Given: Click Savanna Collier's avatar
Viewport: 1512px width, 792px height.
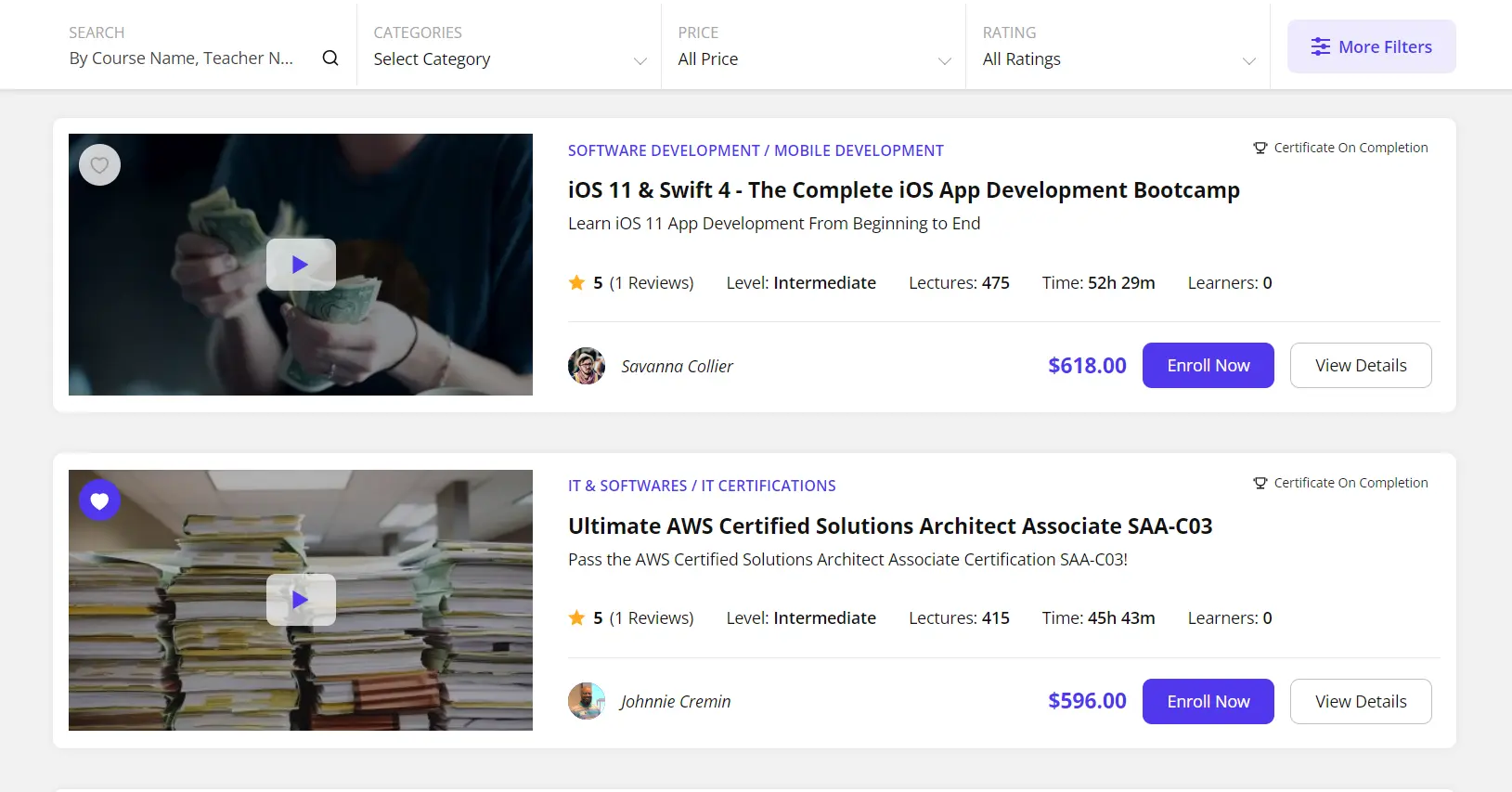Looking at the screenshot, I should click(587, 366).
